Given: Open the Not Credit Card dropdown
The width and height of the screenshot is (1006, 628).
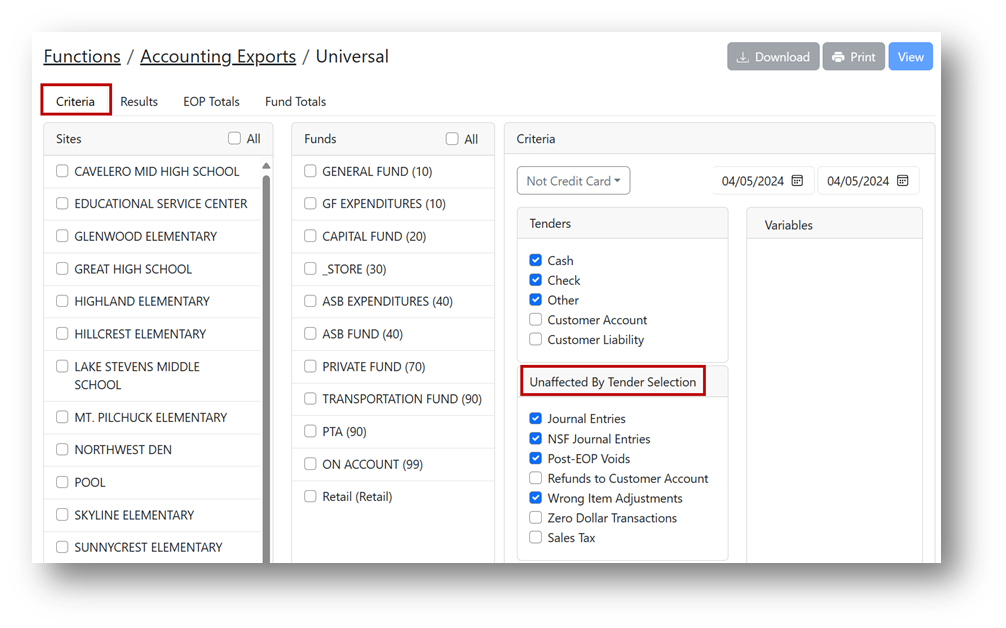Looking at the screenshot, I should 574,181.
